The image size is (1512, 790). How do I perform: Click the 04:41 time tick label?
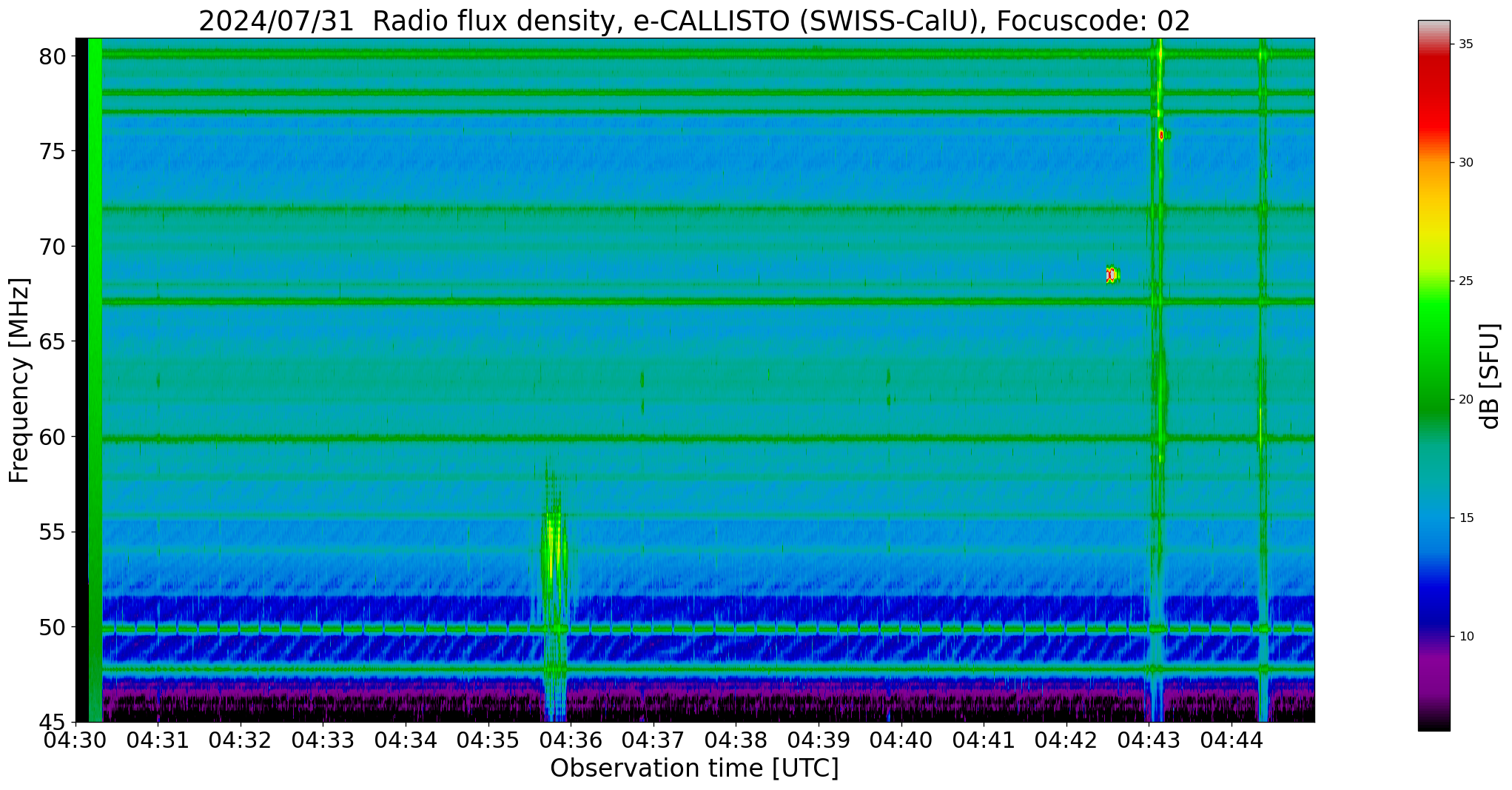pos(984,740)
